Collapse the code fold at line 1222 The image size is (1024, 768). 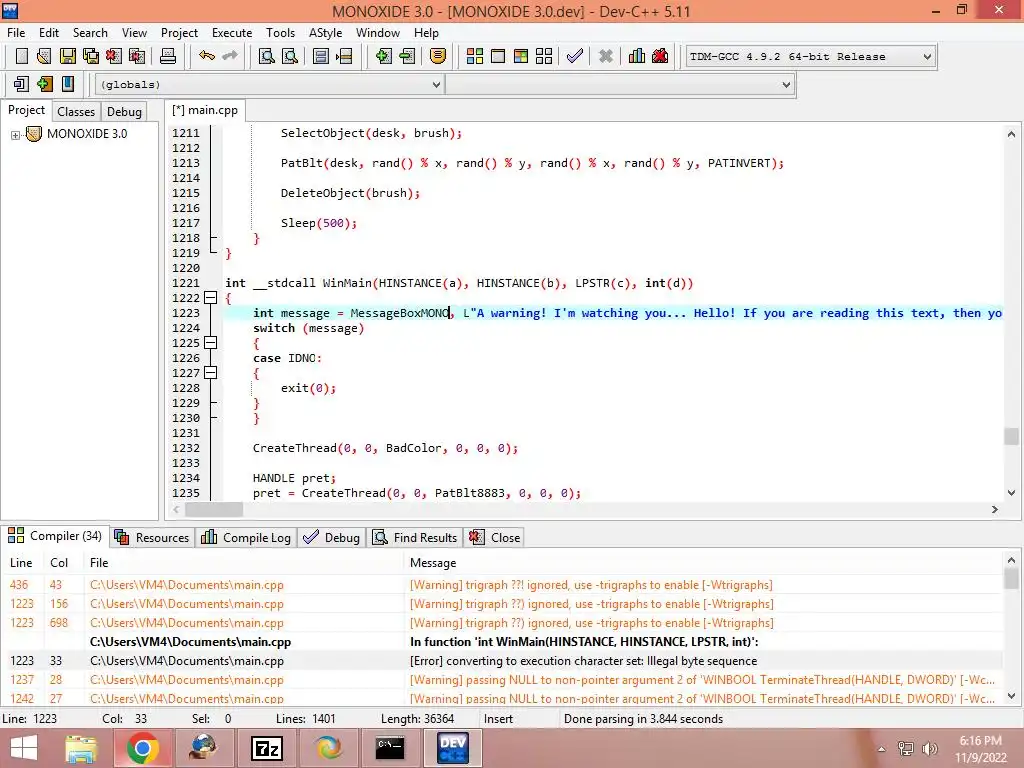coord(210,298)
